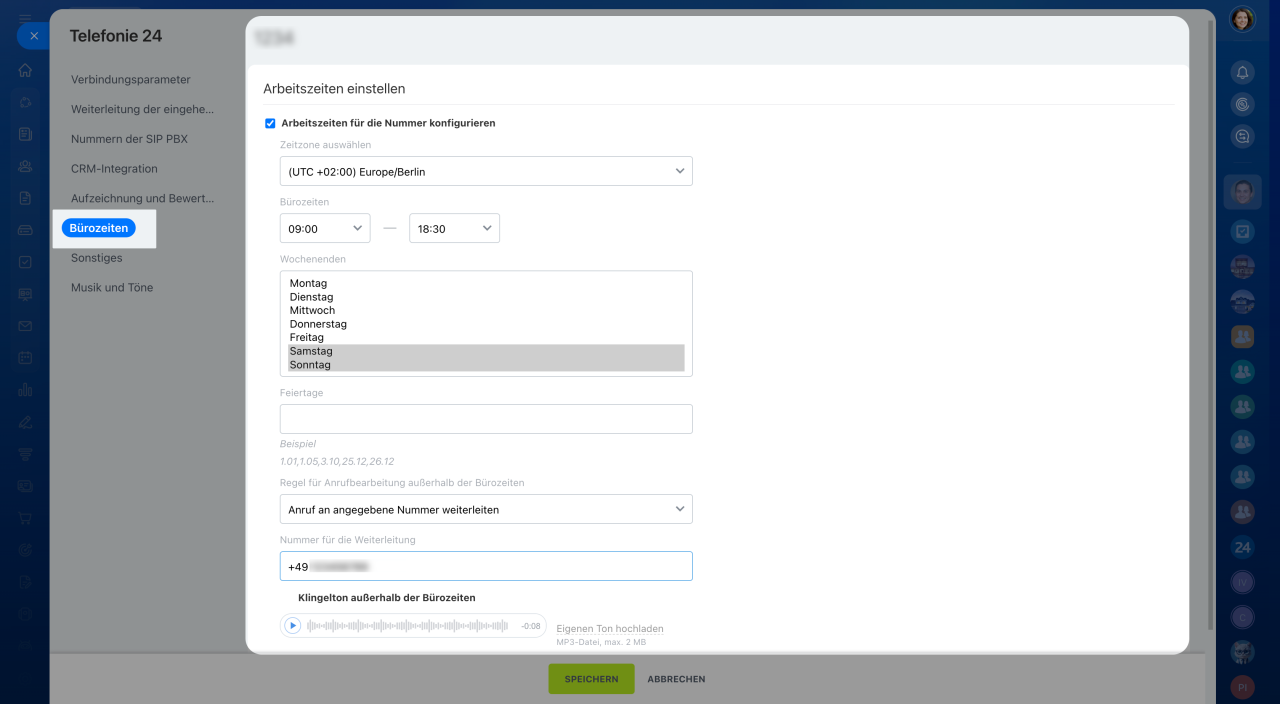This screenshot has height=704, width=1280.
Task: Open the 'PI' red avatar in right bar
Action: 1242,687
